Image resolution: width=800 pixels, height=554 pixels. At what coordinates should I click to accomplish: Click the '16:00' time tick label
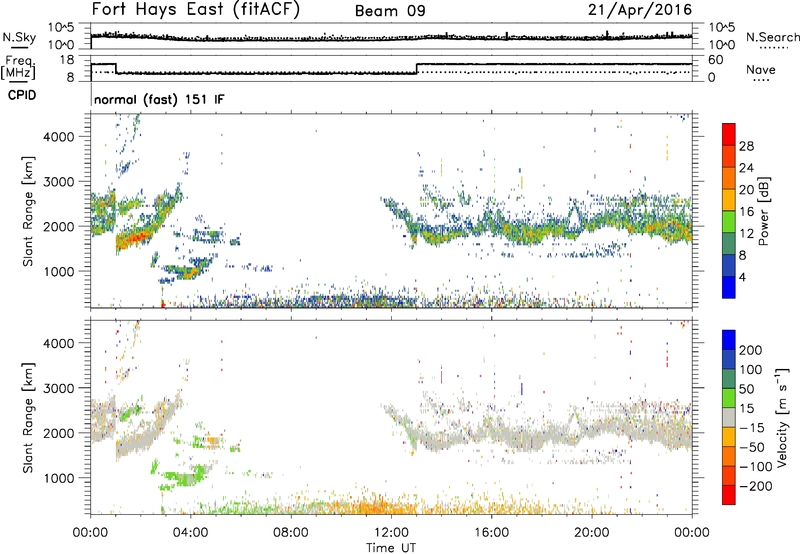[x=491, y=533]
